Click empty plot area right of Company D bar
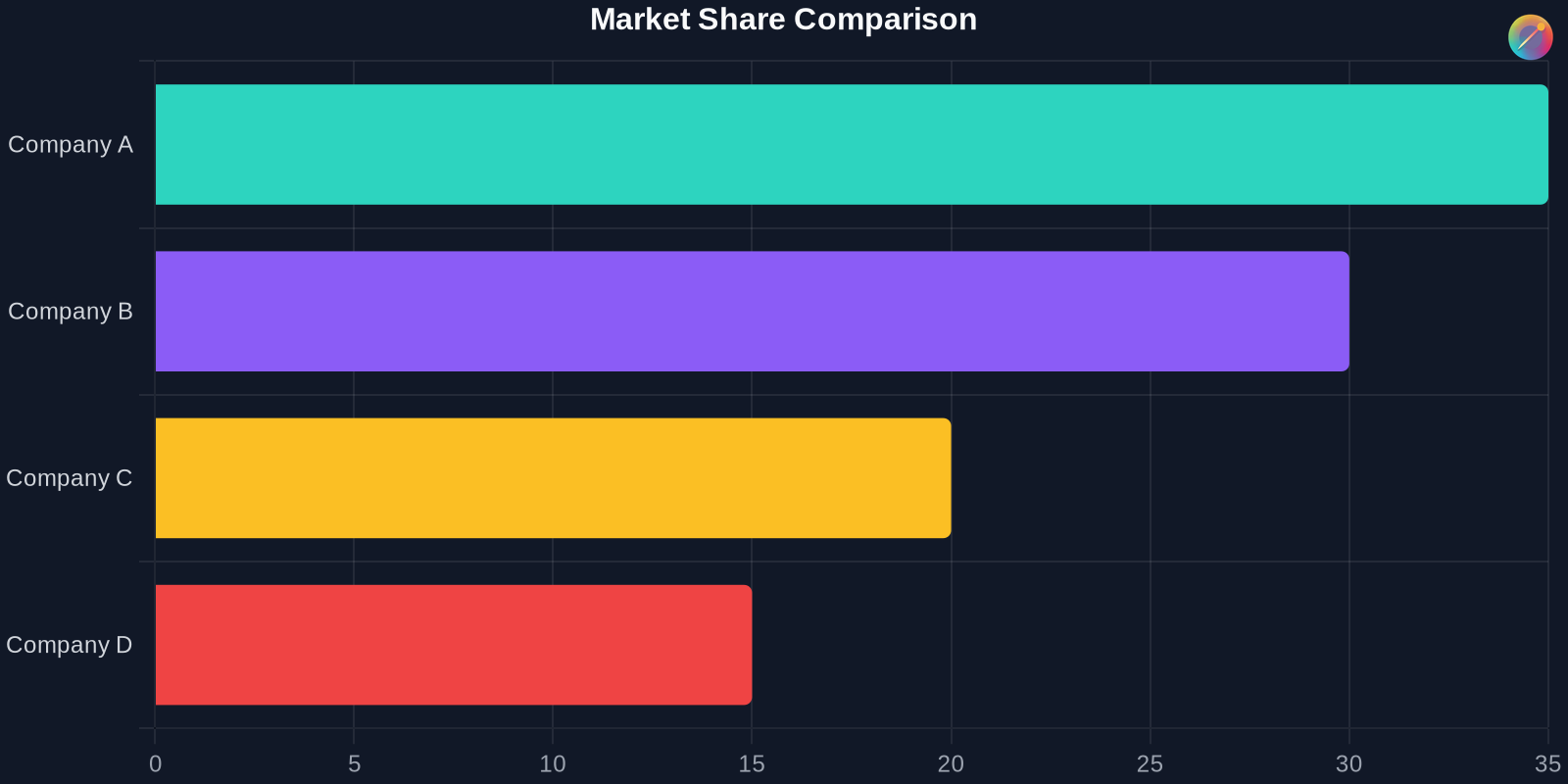The image size is (1568, 784). [x=1147, y=645]
